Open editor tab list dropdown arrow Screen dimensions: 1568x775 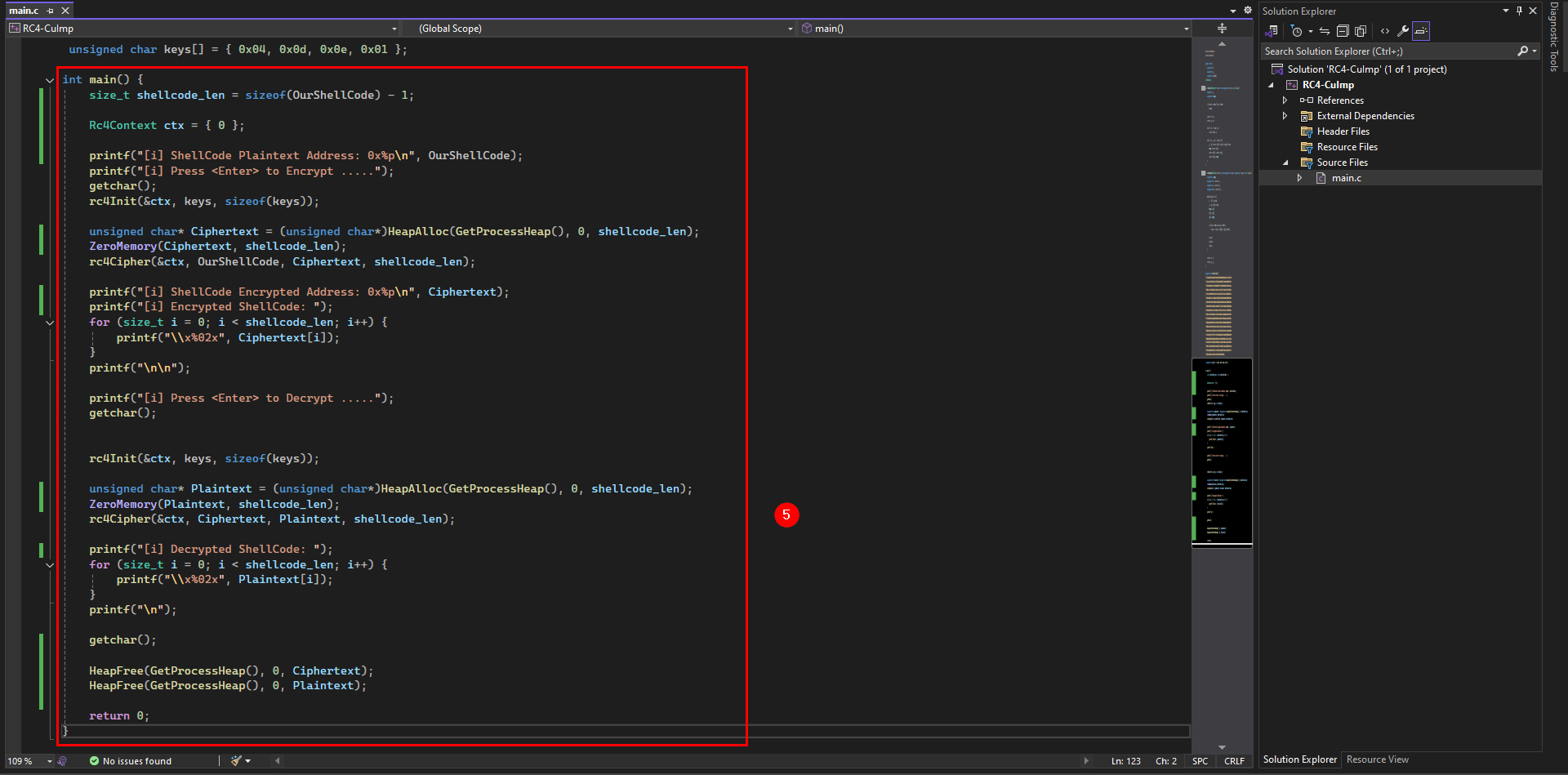tap(1233, 11)
